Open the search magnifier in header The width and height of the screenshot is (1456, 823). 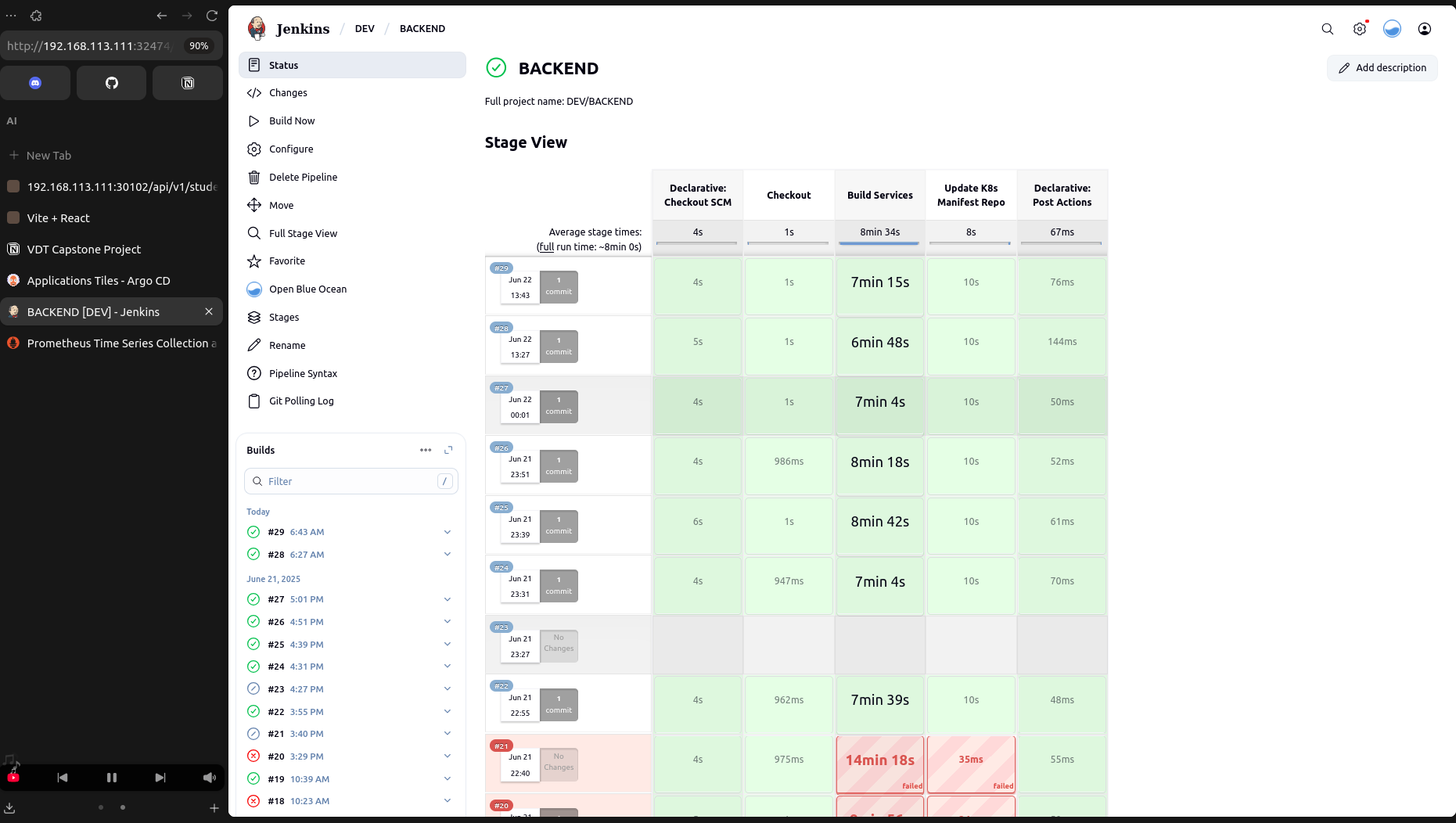coord(1327,29)
